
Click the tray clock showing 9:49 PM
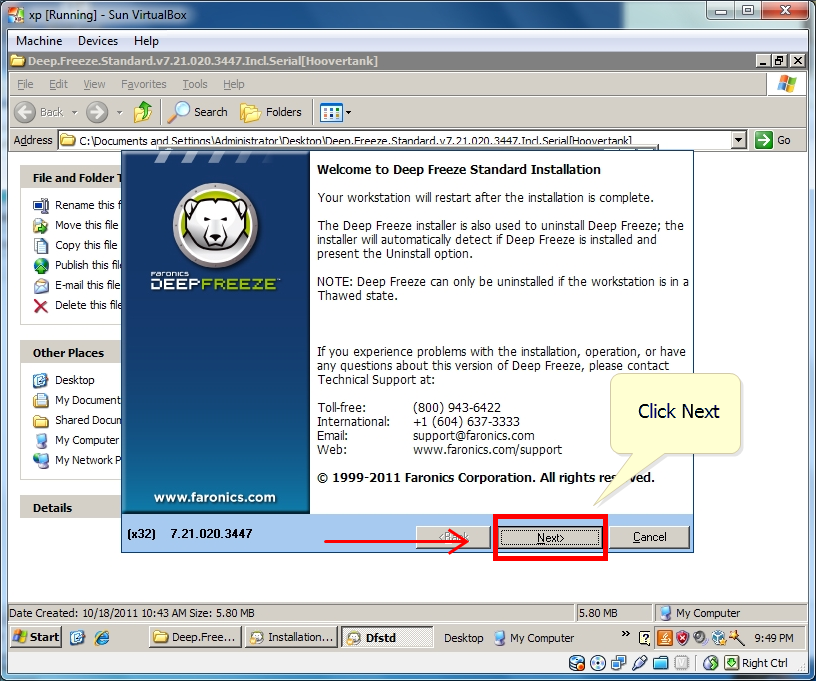(x=774, y=638)
